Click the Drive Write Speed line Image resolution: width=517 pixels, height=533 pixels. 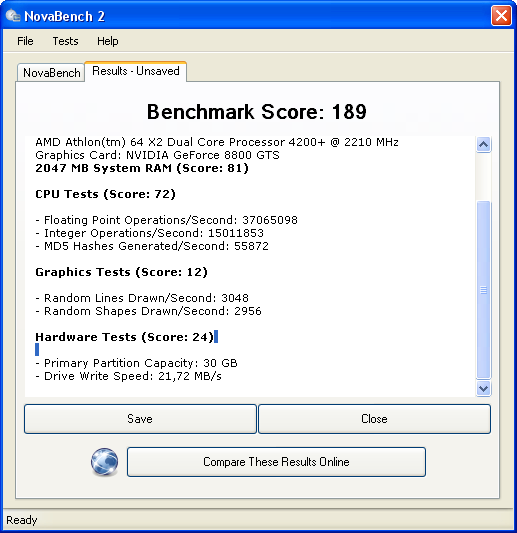128,376
